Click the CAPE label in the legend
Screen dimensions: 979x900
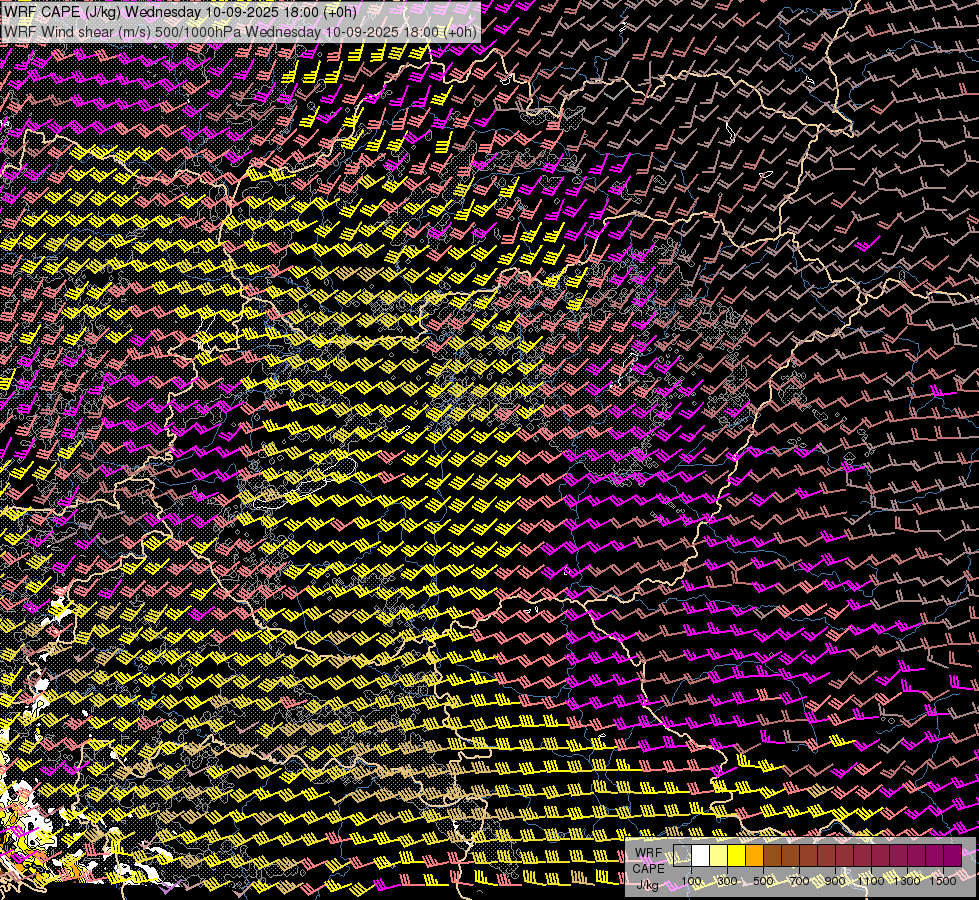[x=648, y=868]
